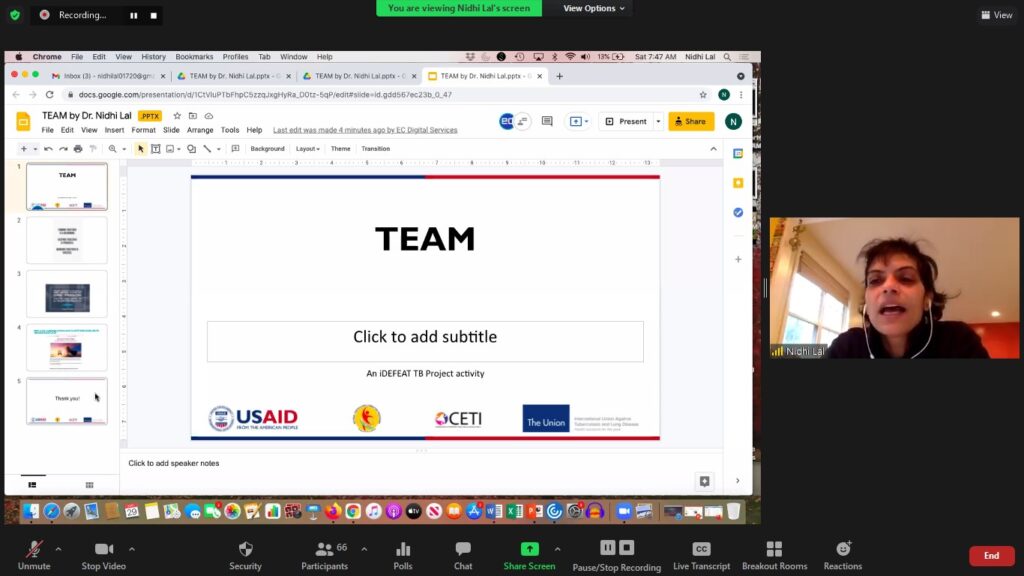
Task: Click the 'Click to add subtitle' box
Action: (x=425, y=338)
